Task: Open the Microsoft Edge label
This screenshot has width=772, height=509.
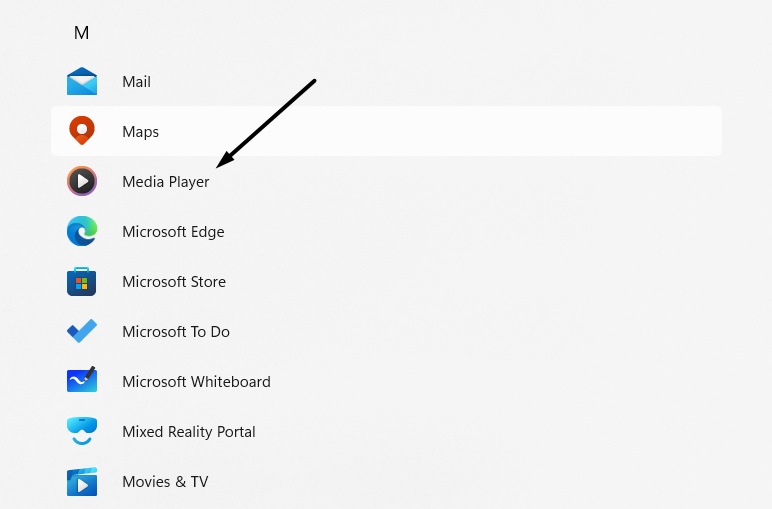Action: [x=173, y=232]
